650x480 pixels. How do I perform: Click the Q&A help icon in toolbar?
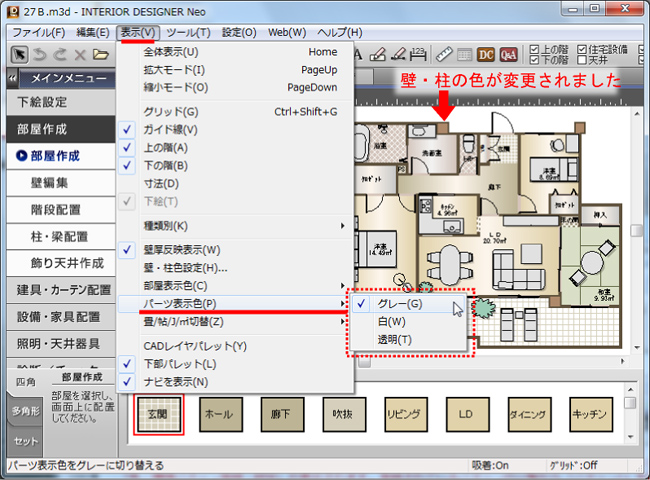coord(508,54)
